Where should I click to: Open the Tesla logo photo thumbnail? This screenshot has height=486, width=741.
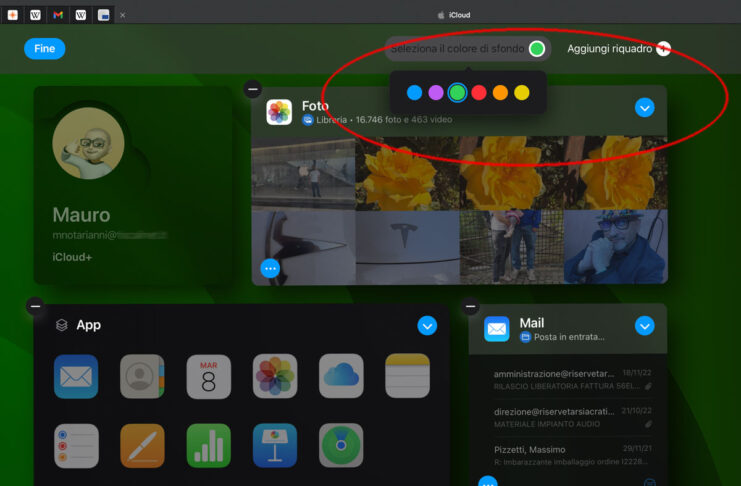tap(407, 248)
